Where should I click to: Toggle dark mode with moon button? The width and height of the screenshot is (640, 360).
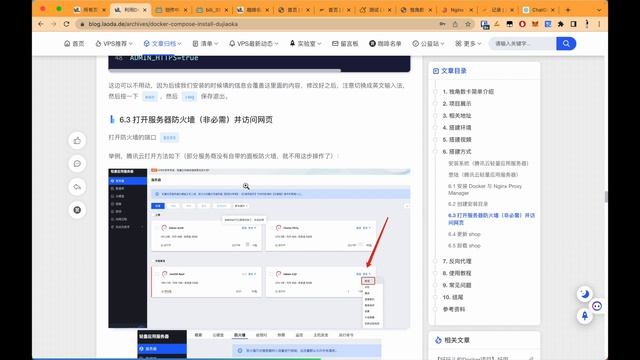coord(585,294)
